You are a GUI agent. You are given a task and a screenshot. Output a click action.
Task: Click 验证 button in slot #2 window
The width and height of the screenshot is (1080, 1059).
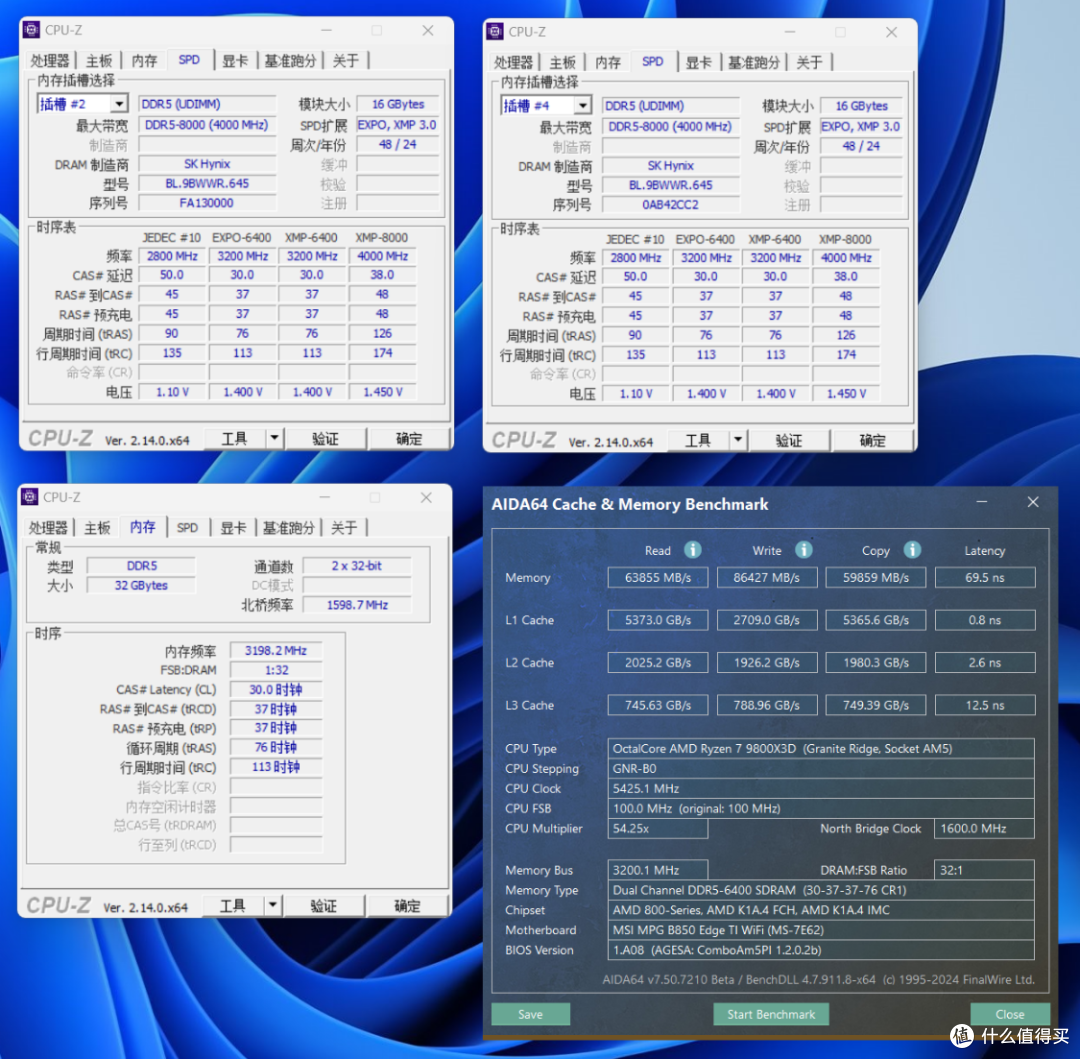coord(325,439)
